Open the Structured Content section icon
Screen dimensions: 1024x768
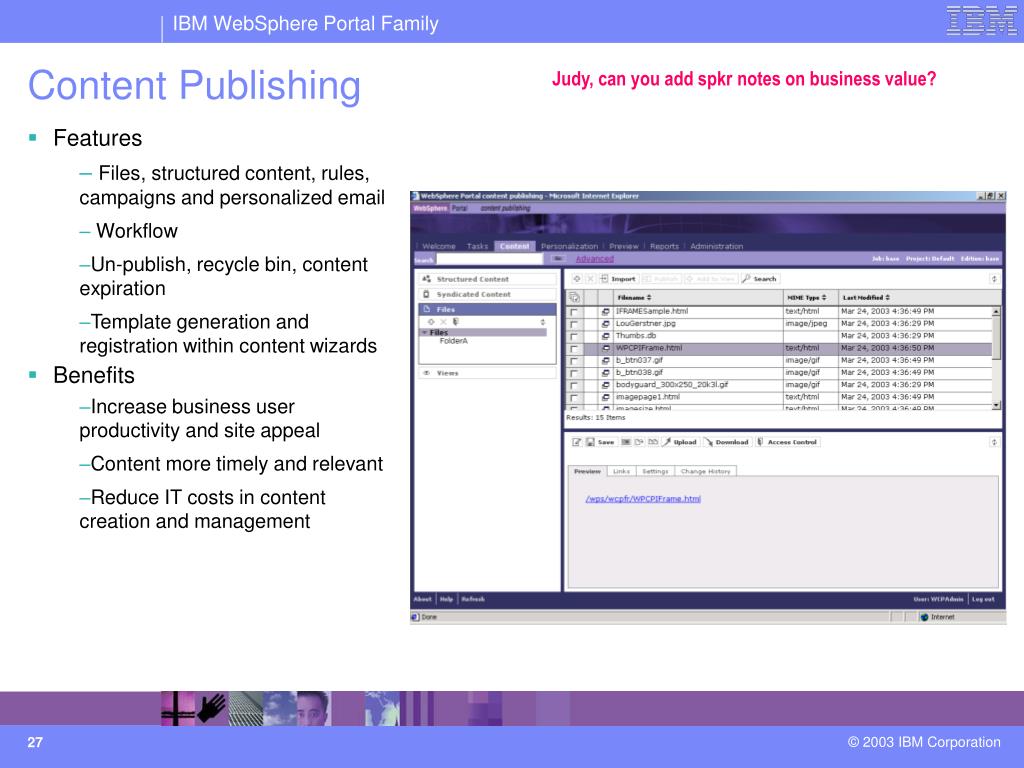coord(426,279)
